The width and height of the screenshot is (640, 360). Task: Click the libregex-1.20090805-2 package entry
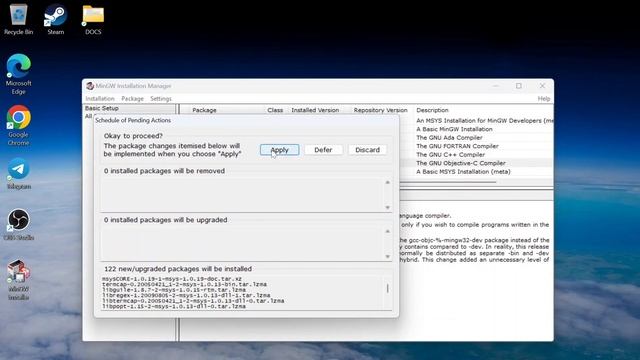point(186,295)
